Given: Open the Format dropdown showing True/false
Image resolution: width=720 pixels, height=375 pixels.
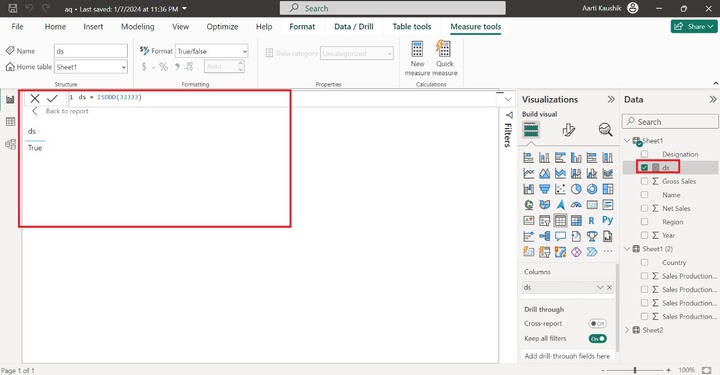Looking at the screenshot, I should 212,51.
